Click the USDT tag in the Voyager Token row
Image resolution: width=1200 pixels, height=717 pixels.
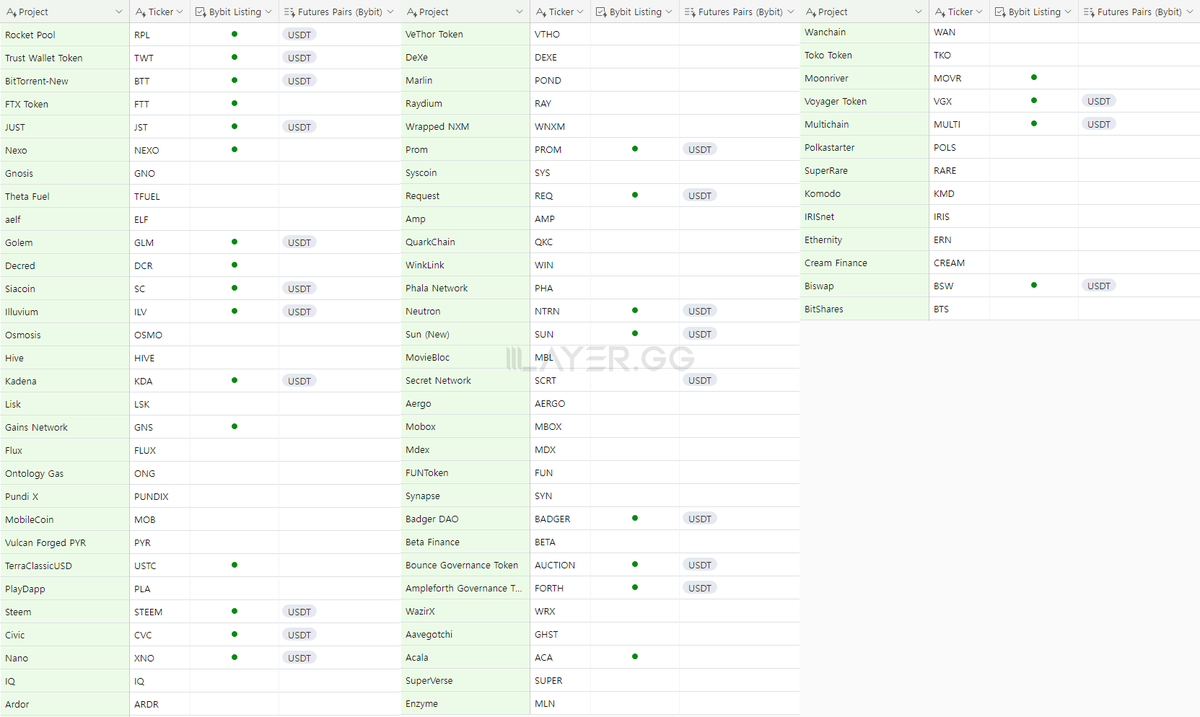point(1099,101)
